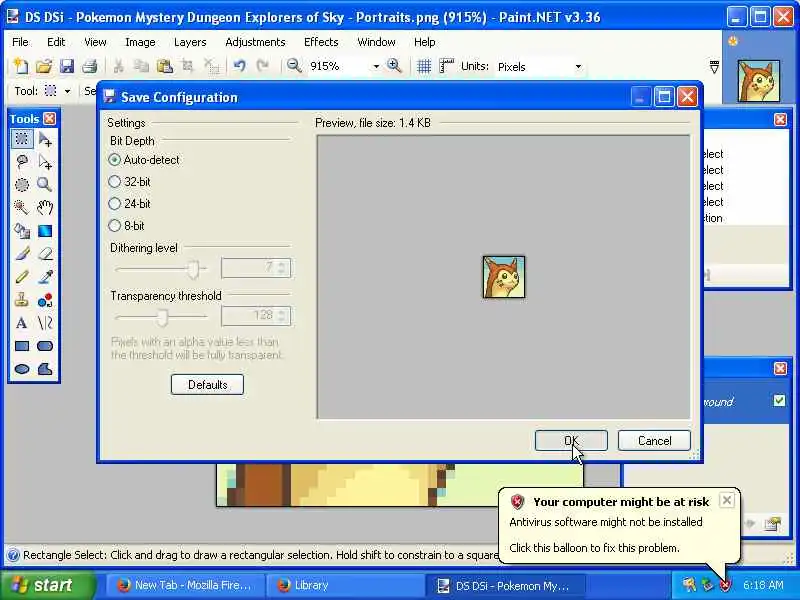Select the Rectangle Select tool
Image resolution: width=800 pixels, height=600 pixels.
(21, 139)
